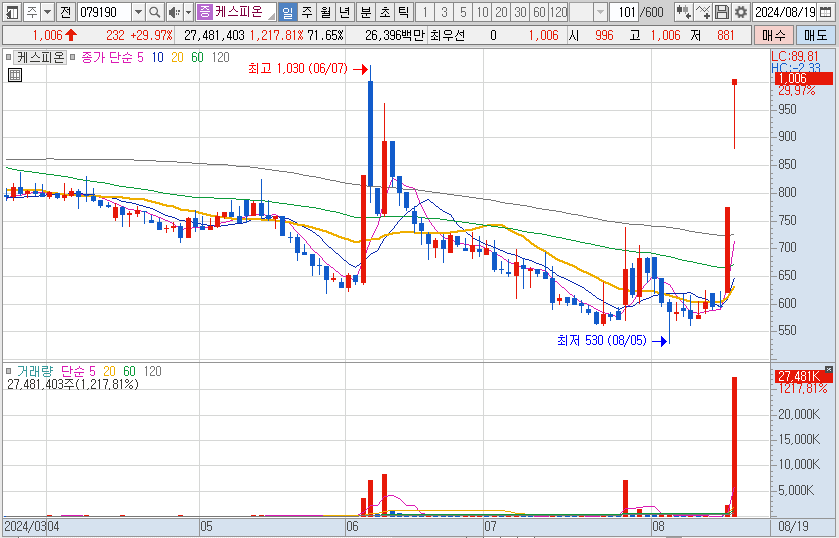839x538 pixels.
Task: Select the 틱 tick chart tab
Action: point(403,11)
